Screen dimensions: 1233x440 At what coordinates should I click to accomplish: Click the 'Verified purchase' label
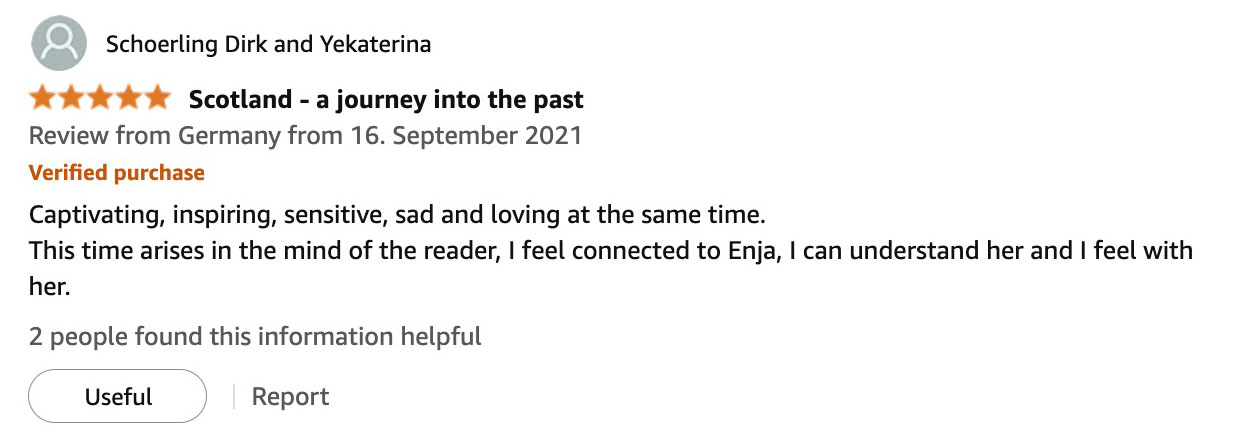116,173
